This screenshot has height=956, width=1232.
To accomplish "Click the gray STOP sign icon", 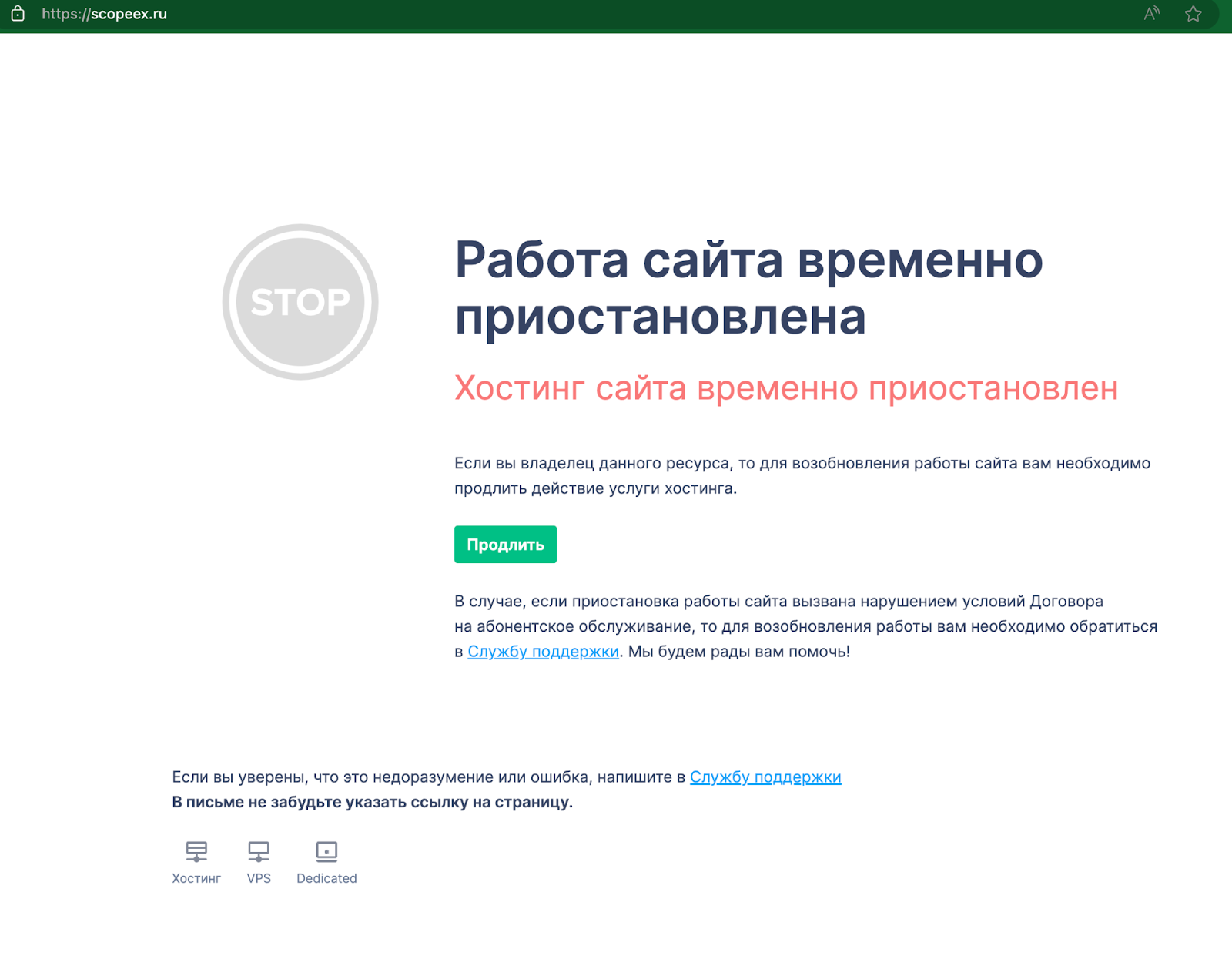I will pyautogui.click(x=300, y=302).
